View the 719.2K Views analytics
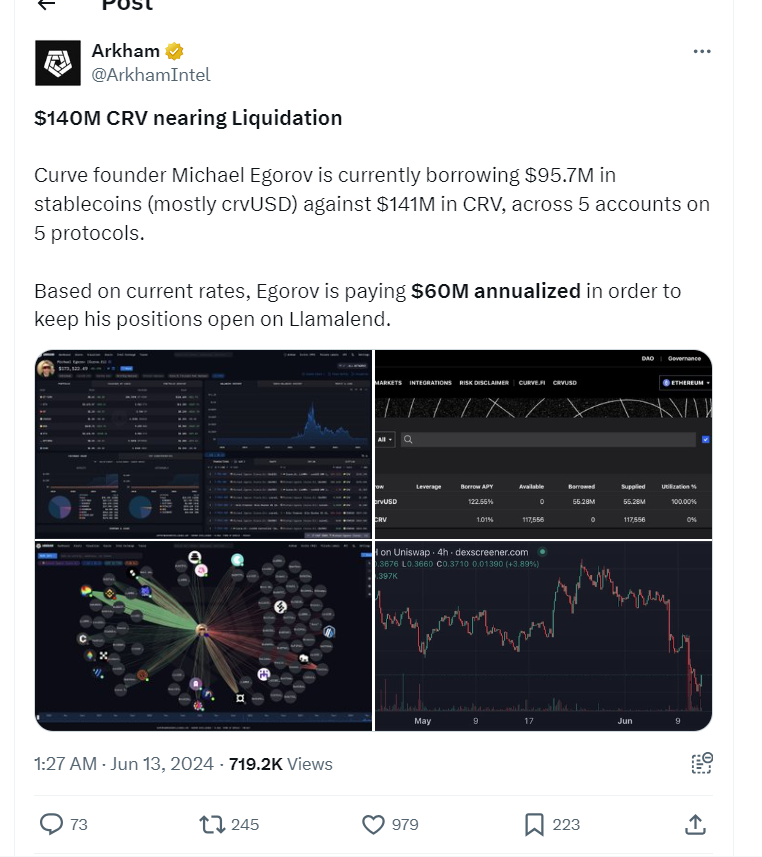 280,763
